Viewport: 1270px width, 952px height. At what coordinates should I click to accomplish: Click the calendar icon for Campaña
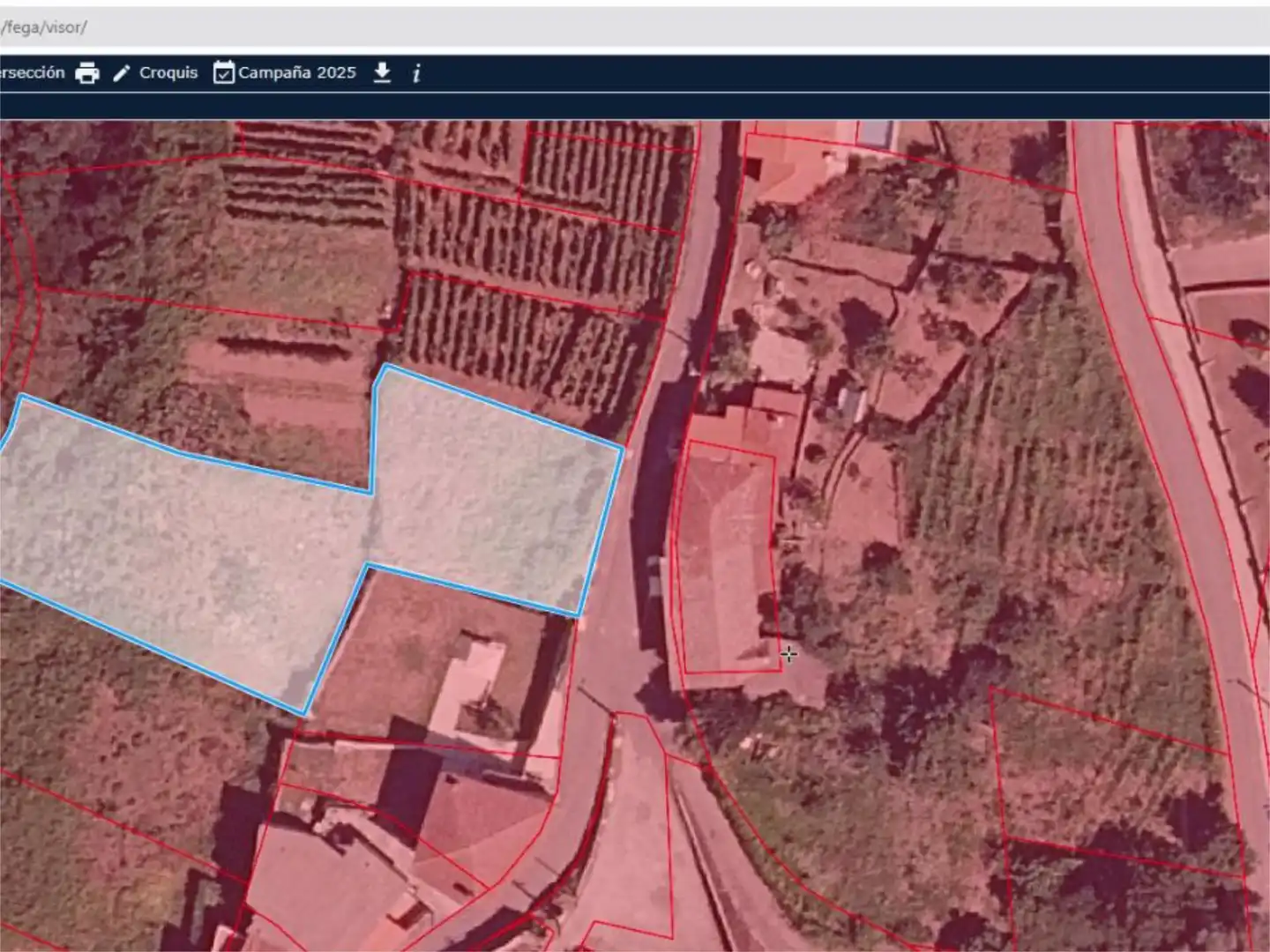pyautogui.click(x=224, y=72)
